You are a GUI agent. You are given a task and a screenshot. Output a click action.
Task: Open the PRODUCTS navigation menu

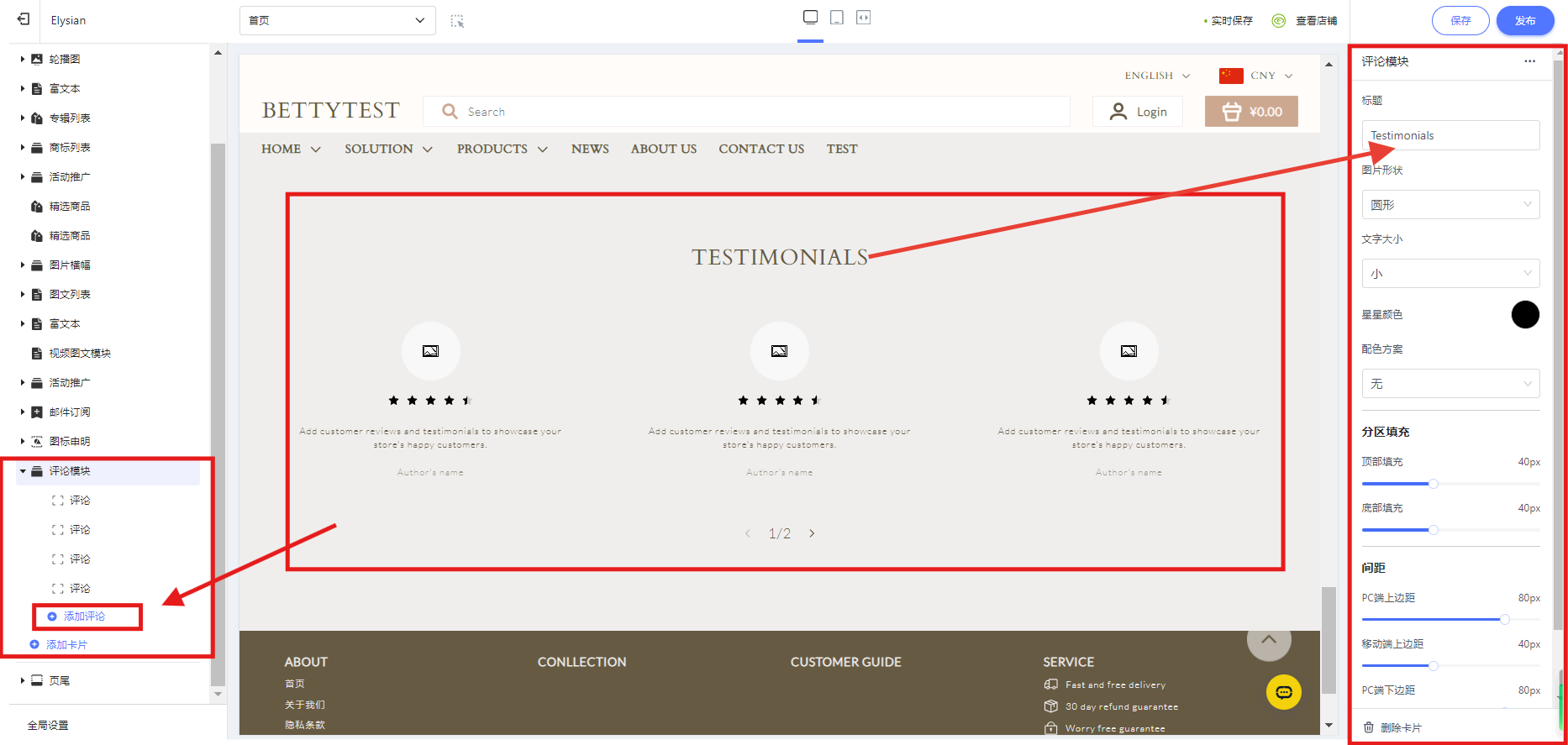[x=502, y=150]
